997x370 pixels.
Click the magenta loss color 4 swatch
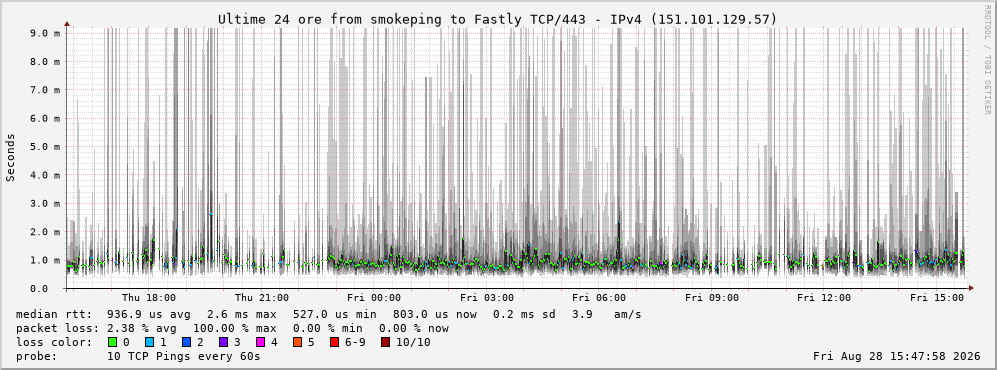[261, 342]
